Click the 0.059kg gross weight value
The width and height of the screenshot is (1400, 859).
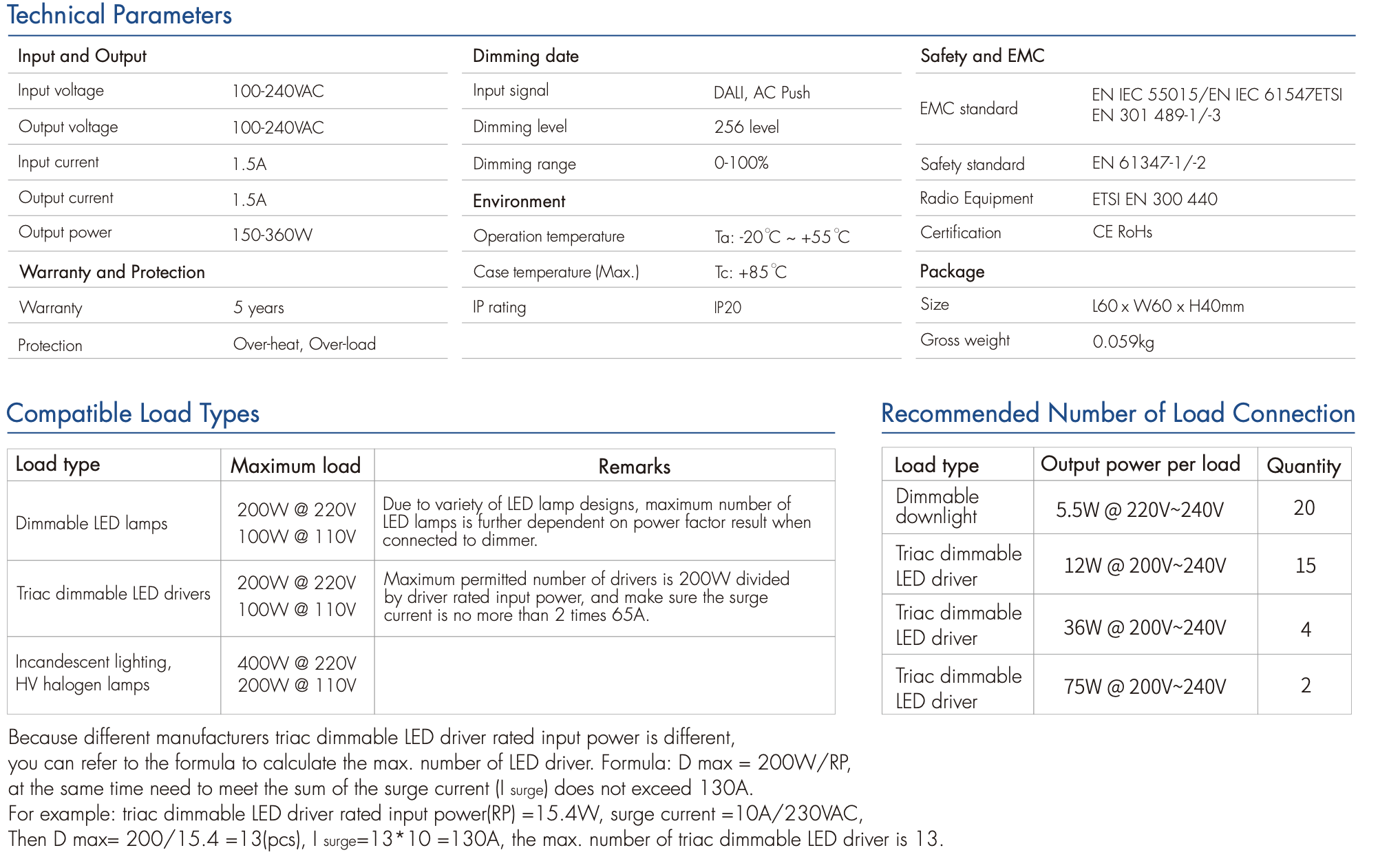coord(1123,342)
